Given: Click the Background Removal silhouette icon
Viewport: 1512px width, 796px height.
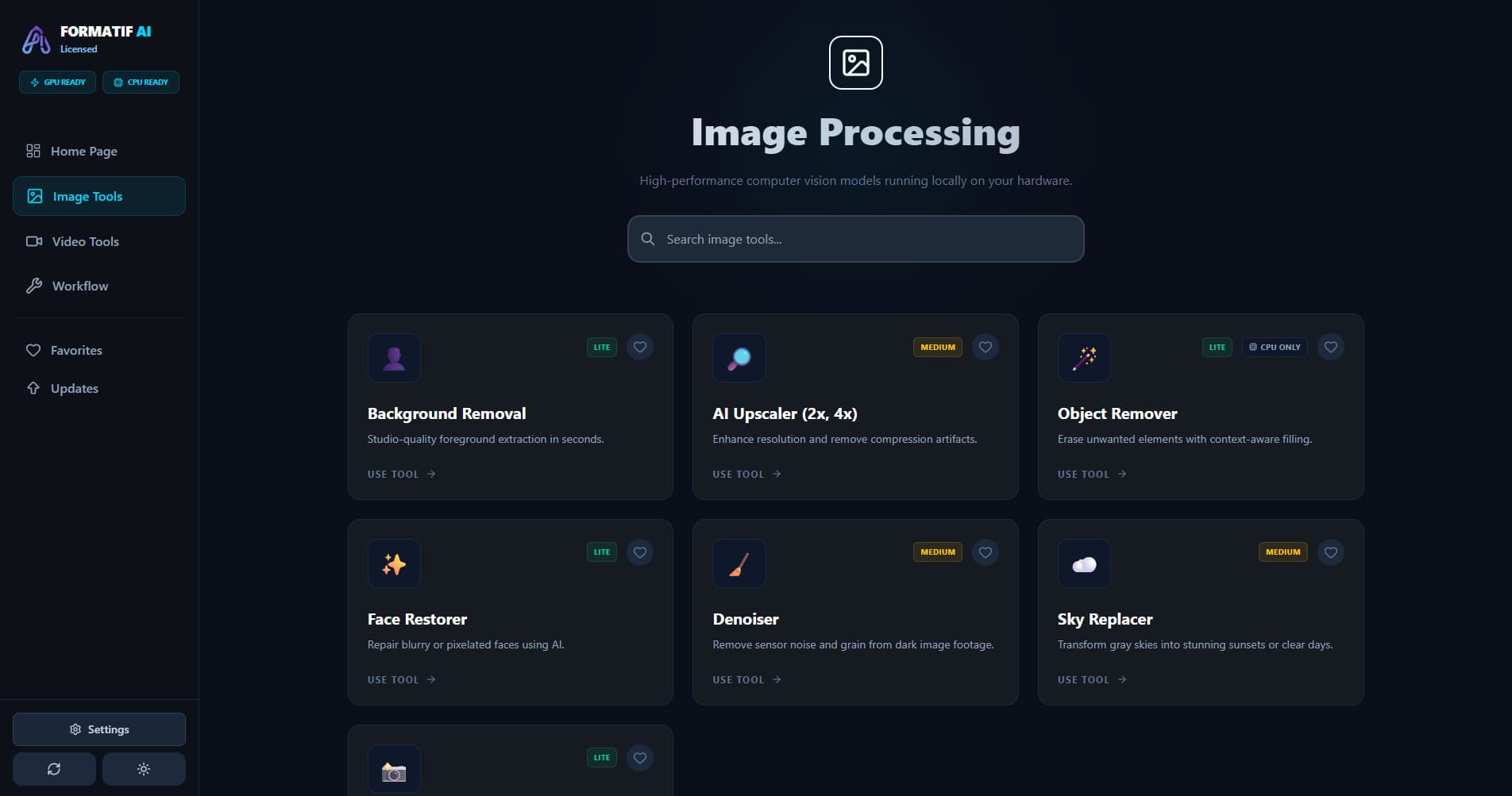Looking at the screenshot, I should 394,359.
